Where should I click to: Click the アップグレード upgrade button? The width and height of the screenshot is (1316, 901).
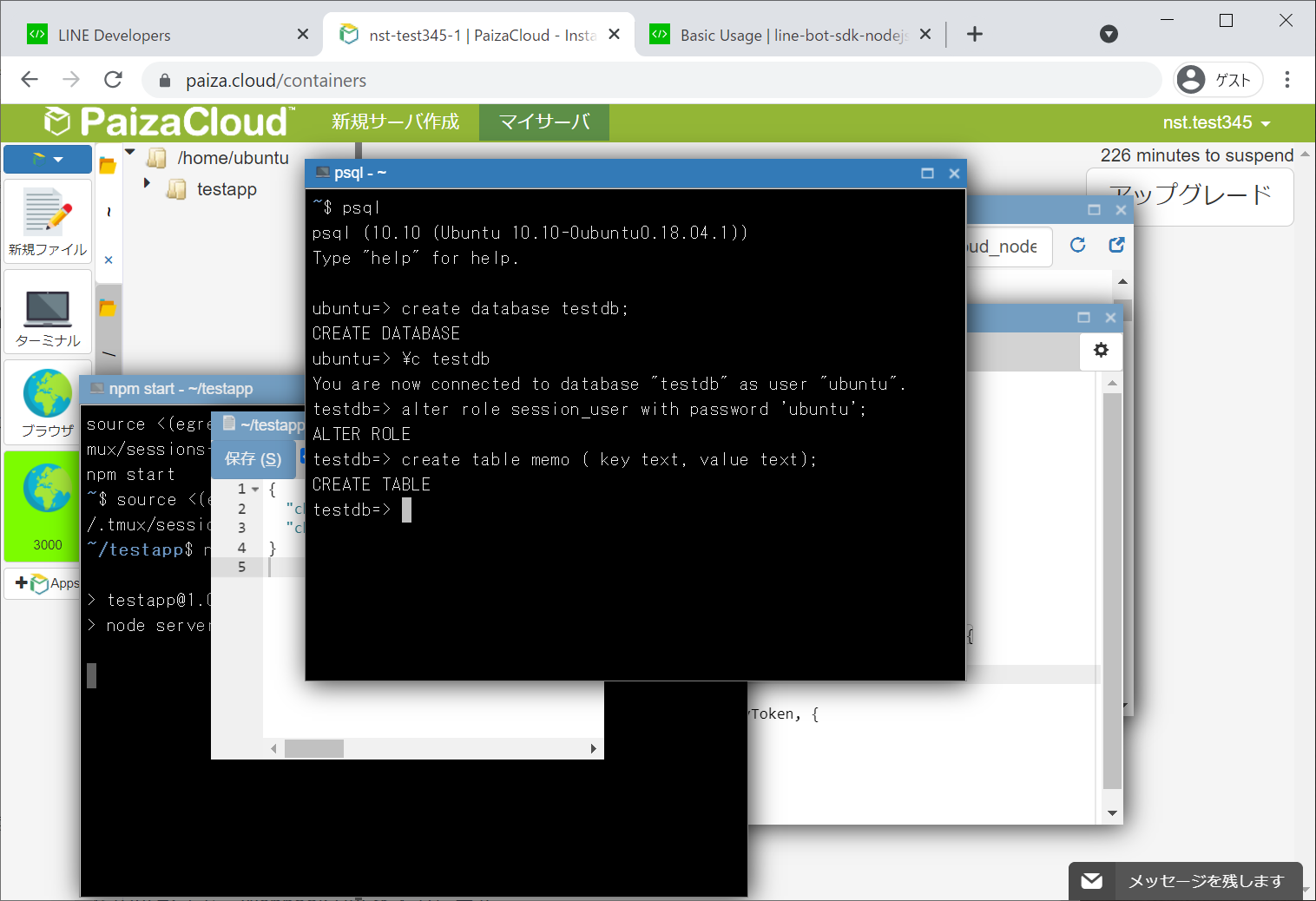pyautogui.click(x=1189, y=195)
